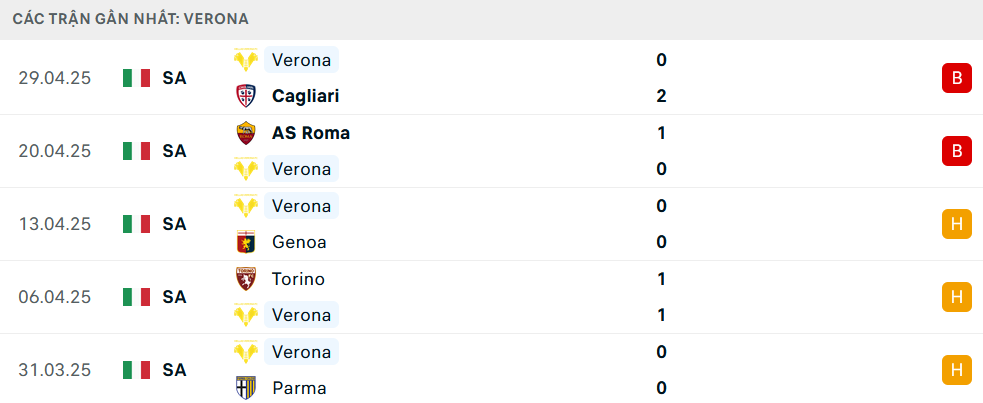Select the highlighted Verona name in the Genoa match
983x403 pixels.
click(x=302, y=206)
